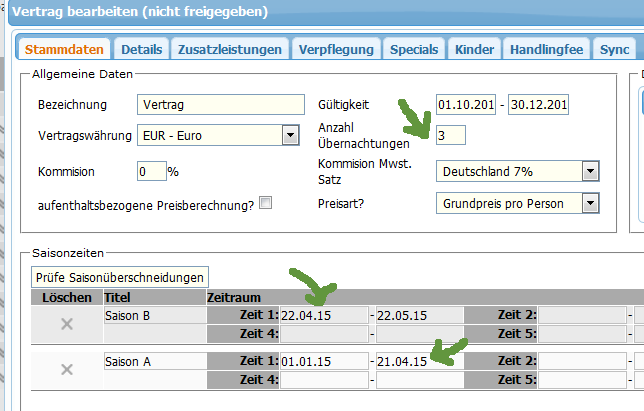Screen dimensions: 644x411
Task: Toggle aufenthaltsbezogene Preisberechnung checkbox
Action: (x=265, y=203)
